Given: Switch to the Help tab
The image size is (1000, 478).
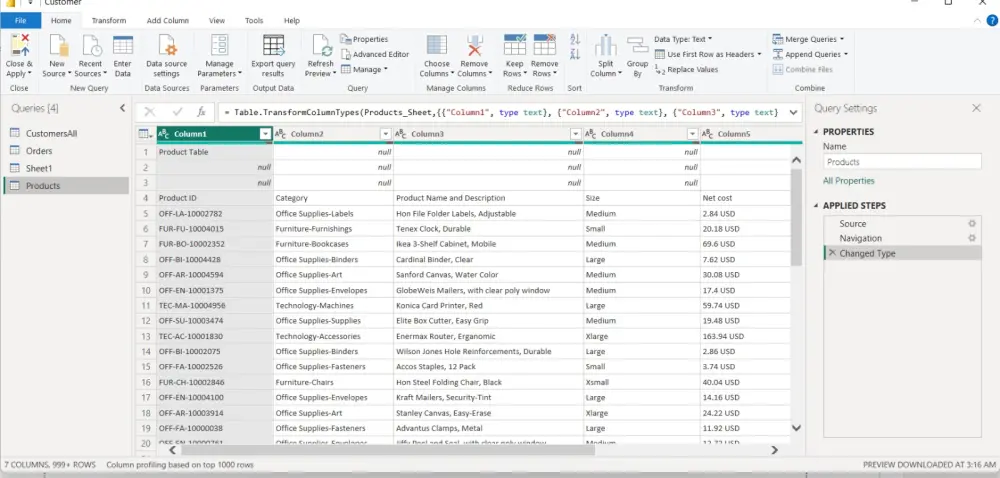Looking at the screenshot, I should coord(291,20).
